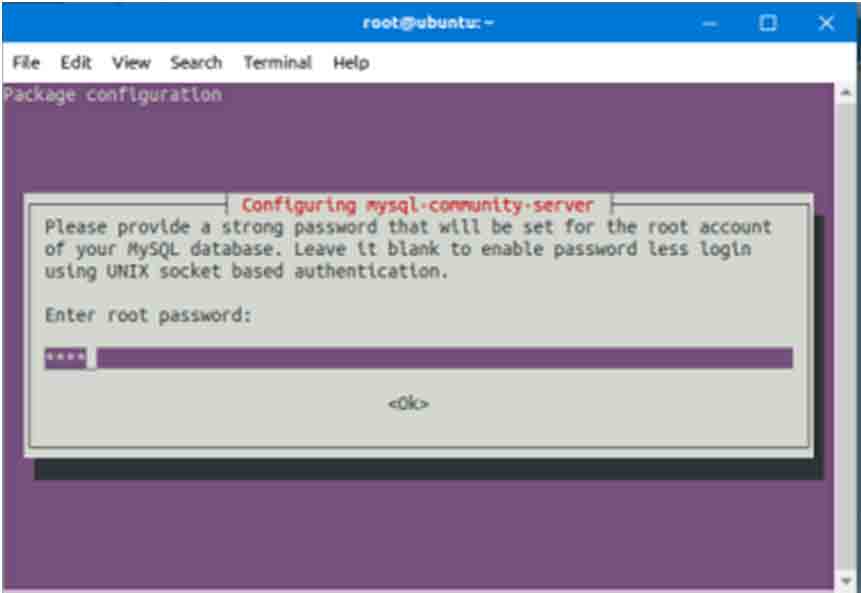Maximize the terminal window
The height and width of the screenshot is (593, 861).
point(768,23)
